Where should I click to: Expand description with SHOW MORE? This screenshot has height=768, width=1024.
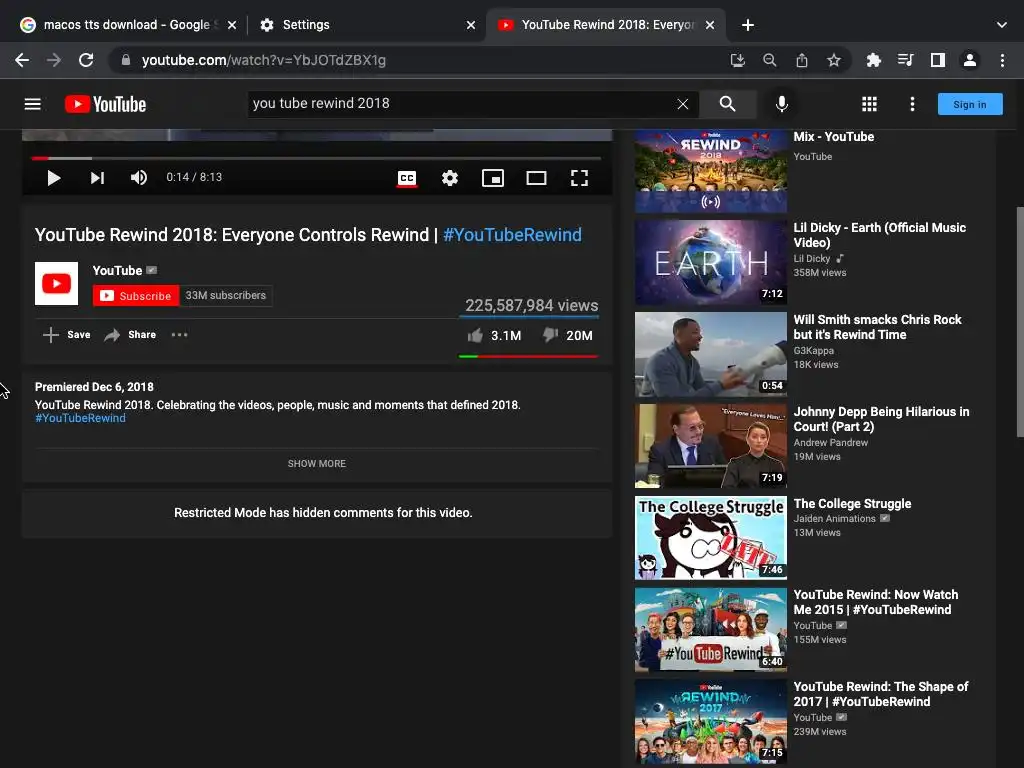tap(317, 464)
